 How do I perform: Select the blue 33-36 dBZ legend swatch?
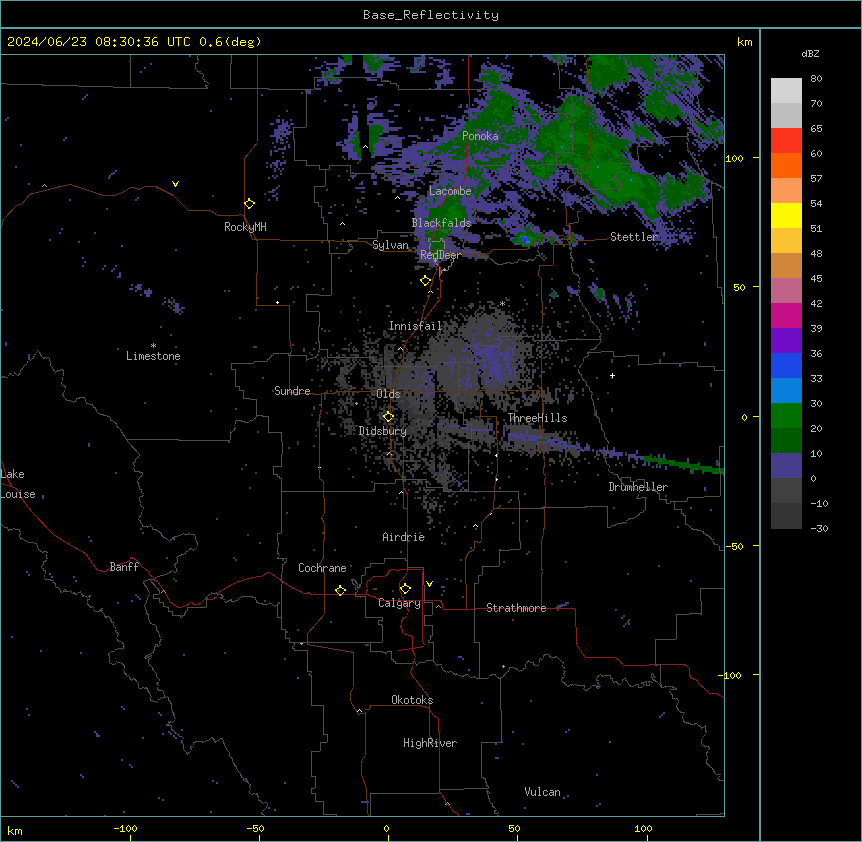[x=786, y=365]
